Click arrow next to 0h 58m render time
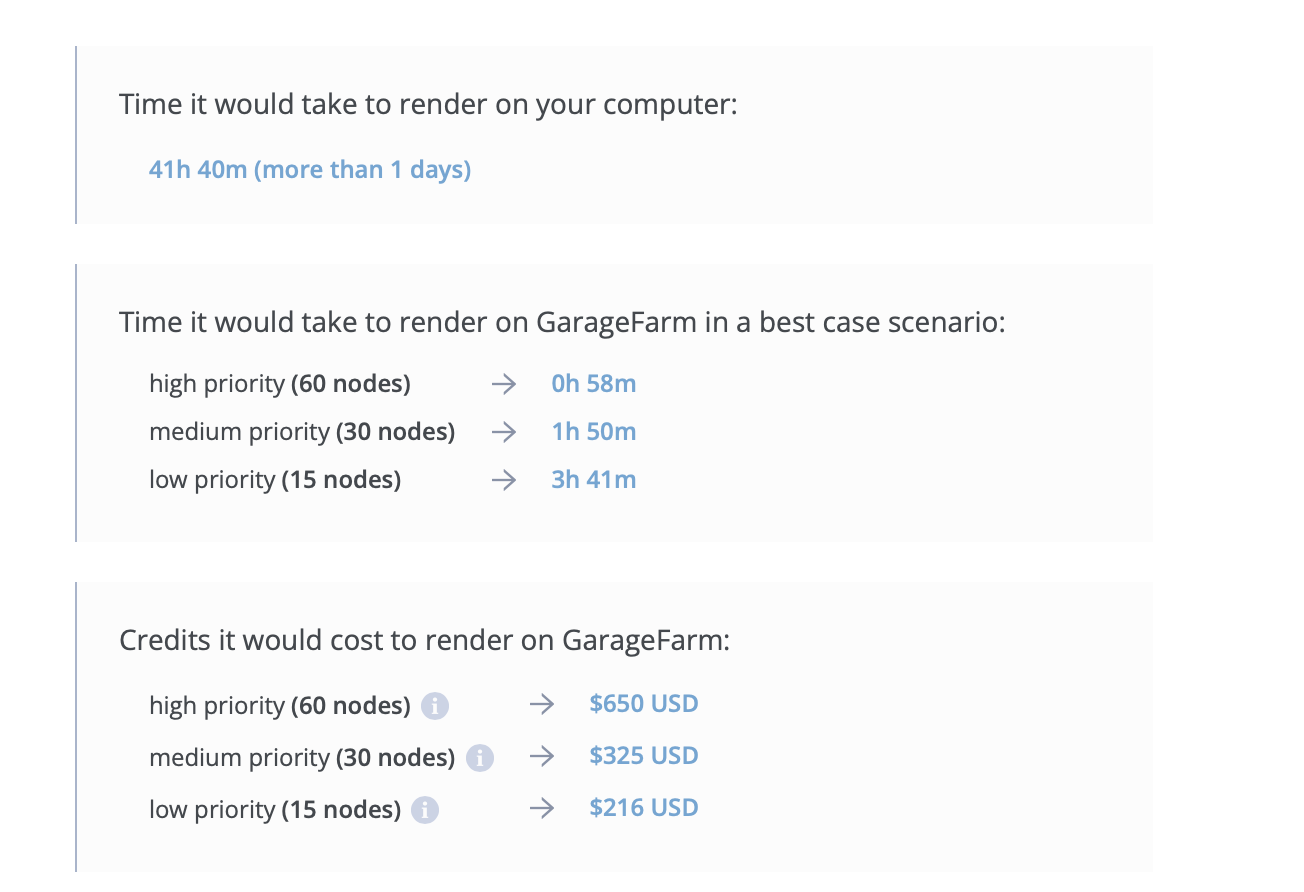The width and height of the screenshot is (1304, 892). click(503, 384)
